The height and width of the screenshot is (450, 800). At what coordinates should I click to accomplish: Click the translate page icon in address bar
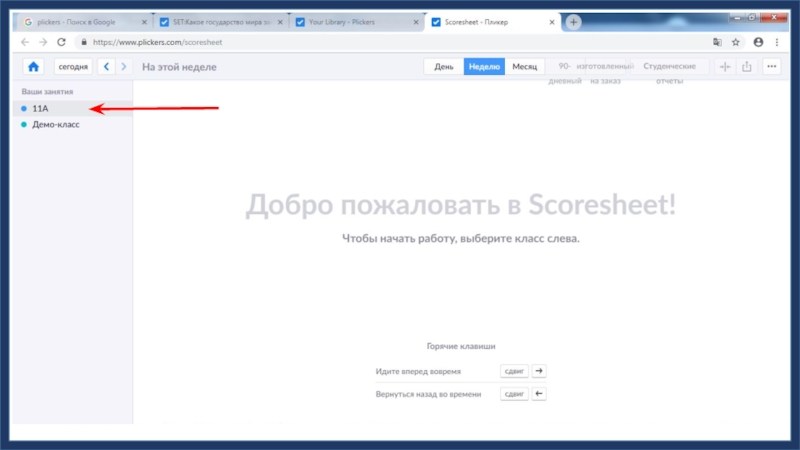[717, 42]
